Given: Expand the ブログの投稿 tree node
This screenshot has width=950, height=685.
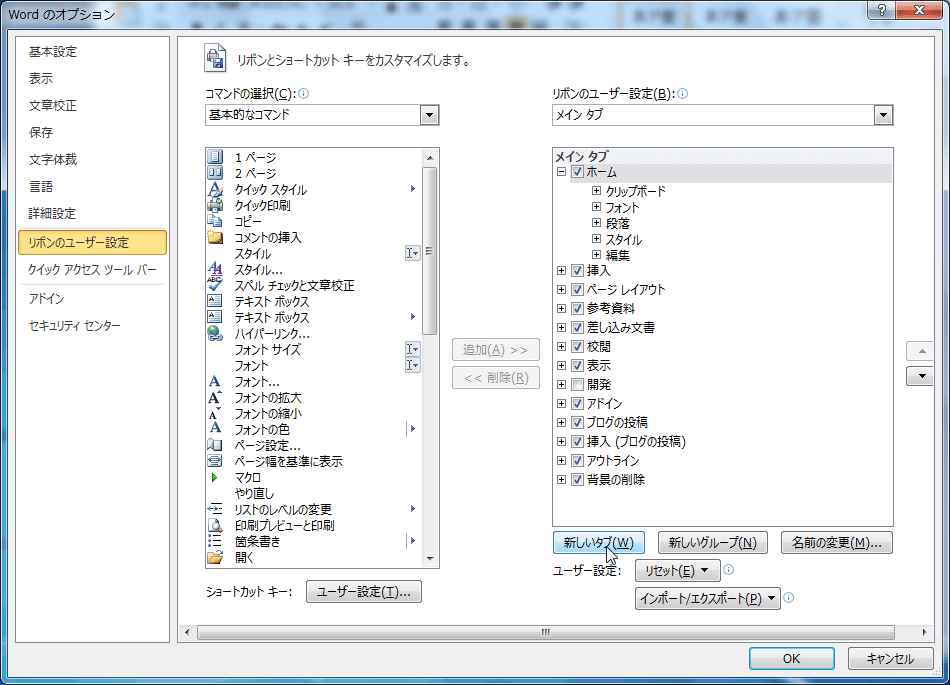Looking at the screenshot, I should coord(562,422).
